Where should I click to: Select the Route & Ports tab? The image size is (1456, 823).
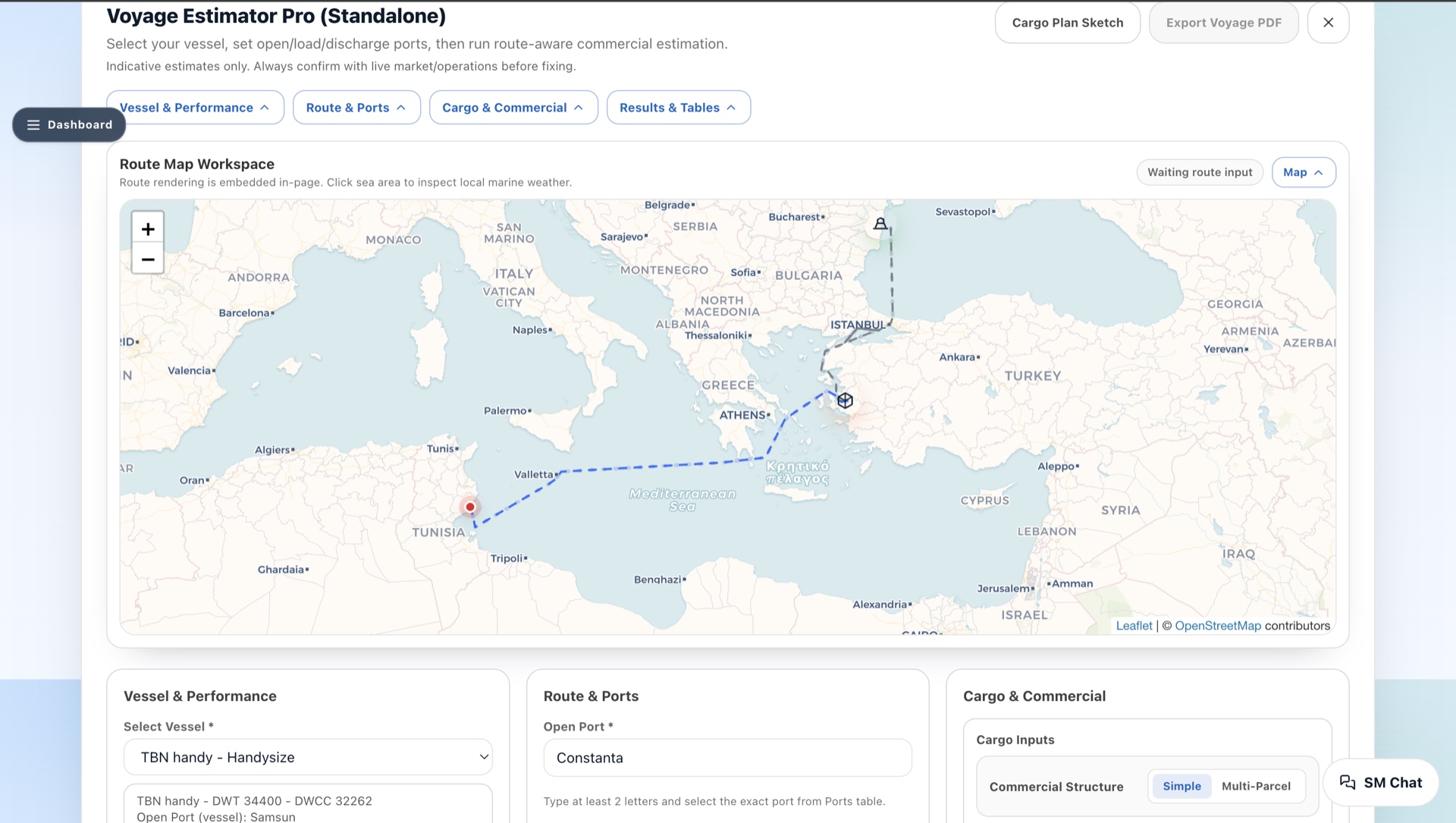[x=356, y=107]
